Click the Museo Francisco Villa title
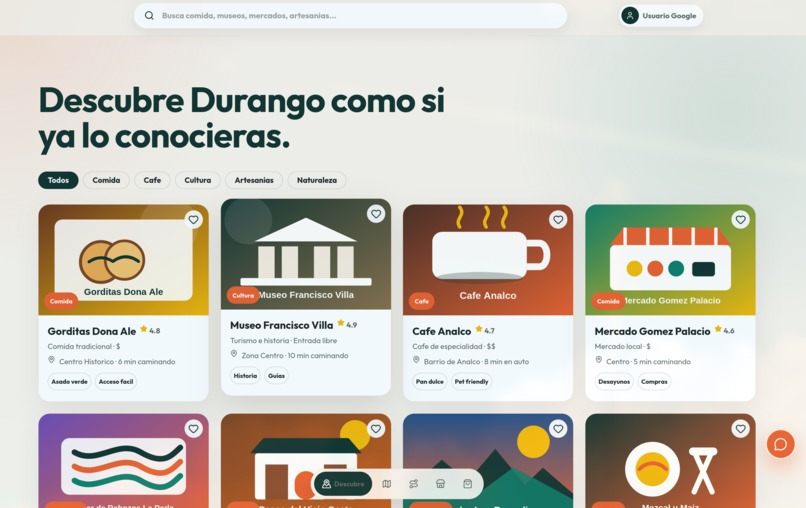This screenshot has width=806, height=508. tap(281, 325)
